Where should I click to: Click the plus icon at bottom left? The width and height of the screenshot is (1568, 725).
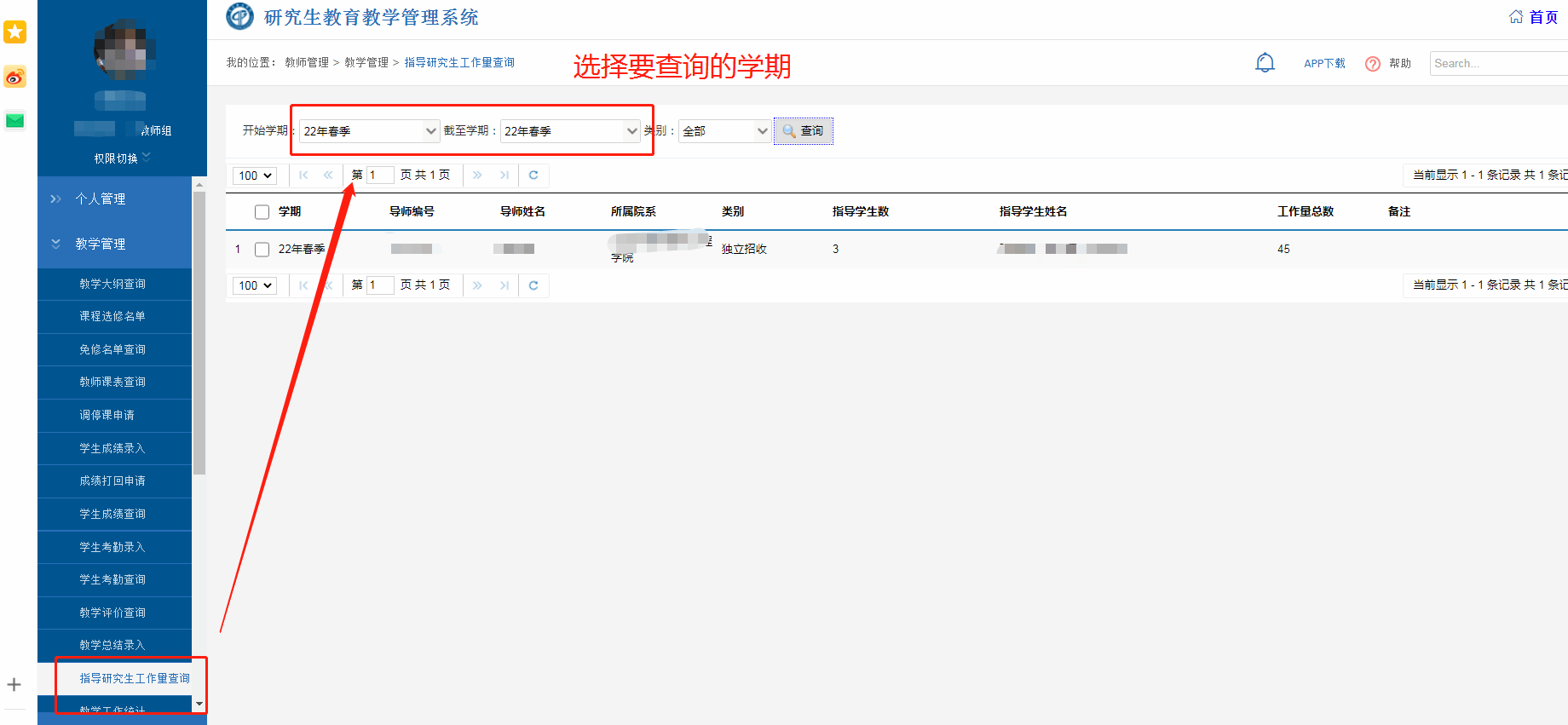point(14,684)
